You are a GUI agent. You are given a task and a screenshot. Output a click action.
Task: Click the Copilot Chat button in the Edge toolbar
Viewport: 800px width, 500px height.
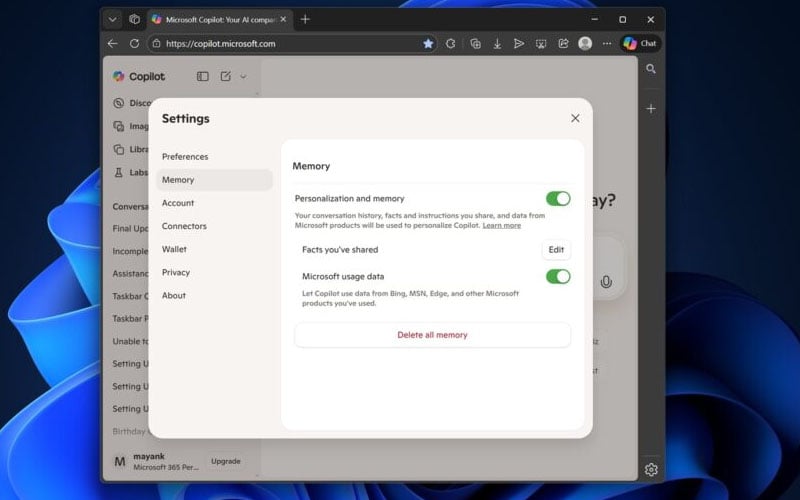(640, 43)
